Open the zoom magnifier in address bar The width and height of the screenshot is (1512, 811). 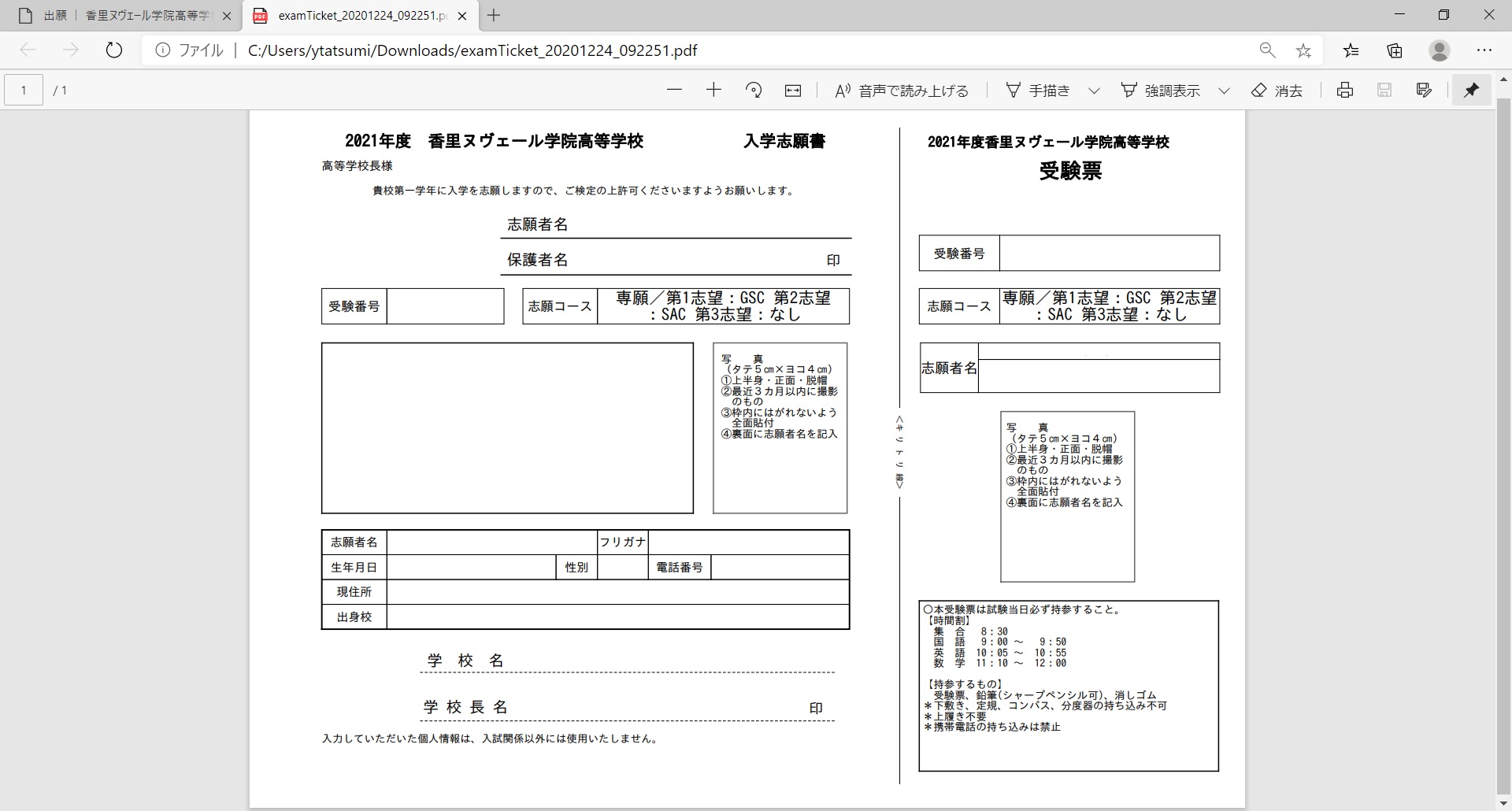[1267, 50]
